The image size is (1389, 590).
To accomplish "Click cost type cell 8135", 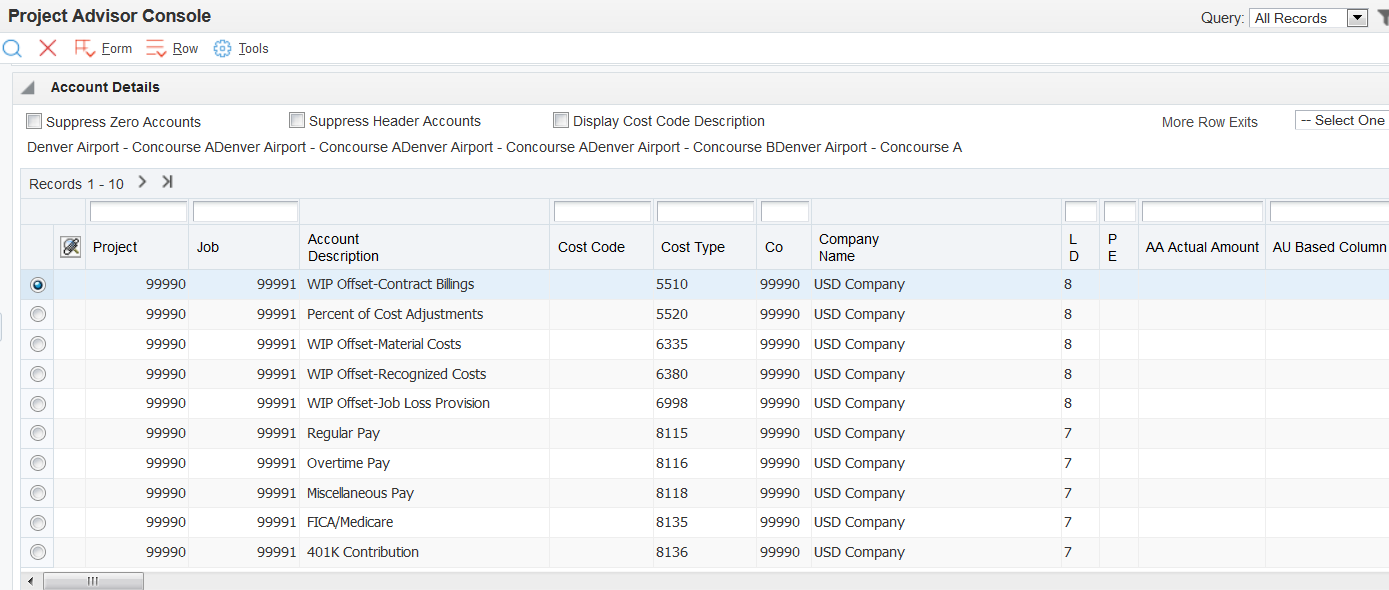I will (x=704, y=522).
